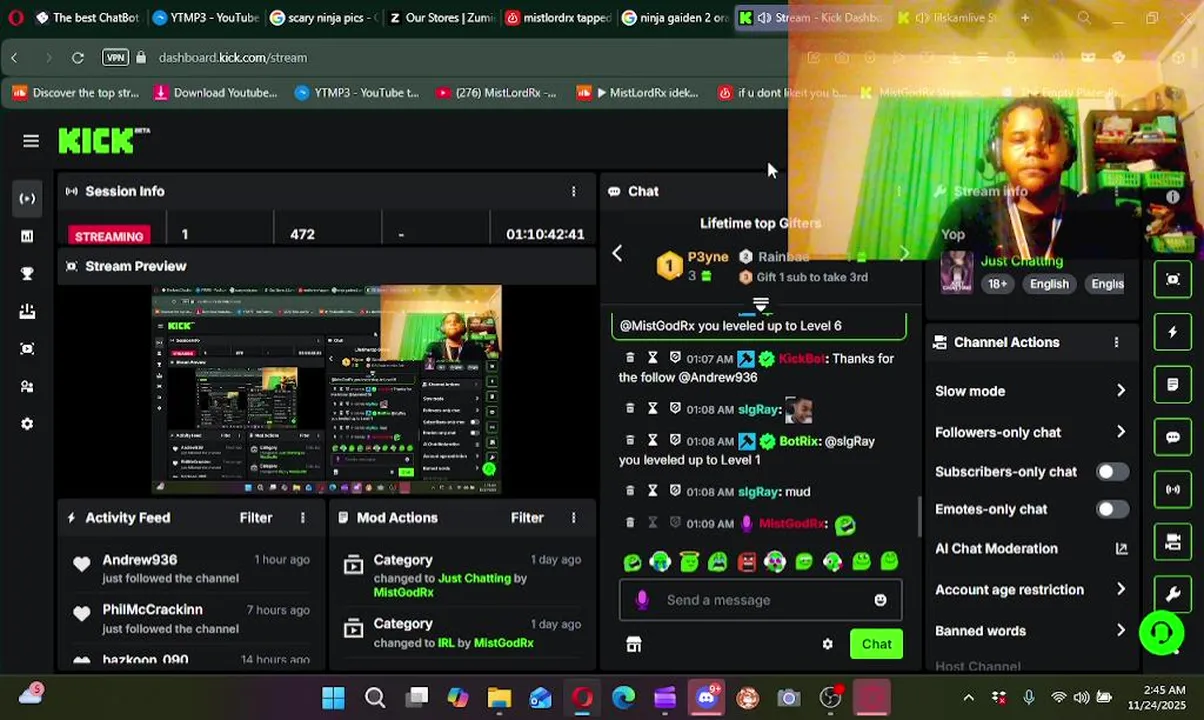Click Just Chatting category in Stream Info
The width and height of the screenshot is (1204, 720).
click(x=1021, y=261)
